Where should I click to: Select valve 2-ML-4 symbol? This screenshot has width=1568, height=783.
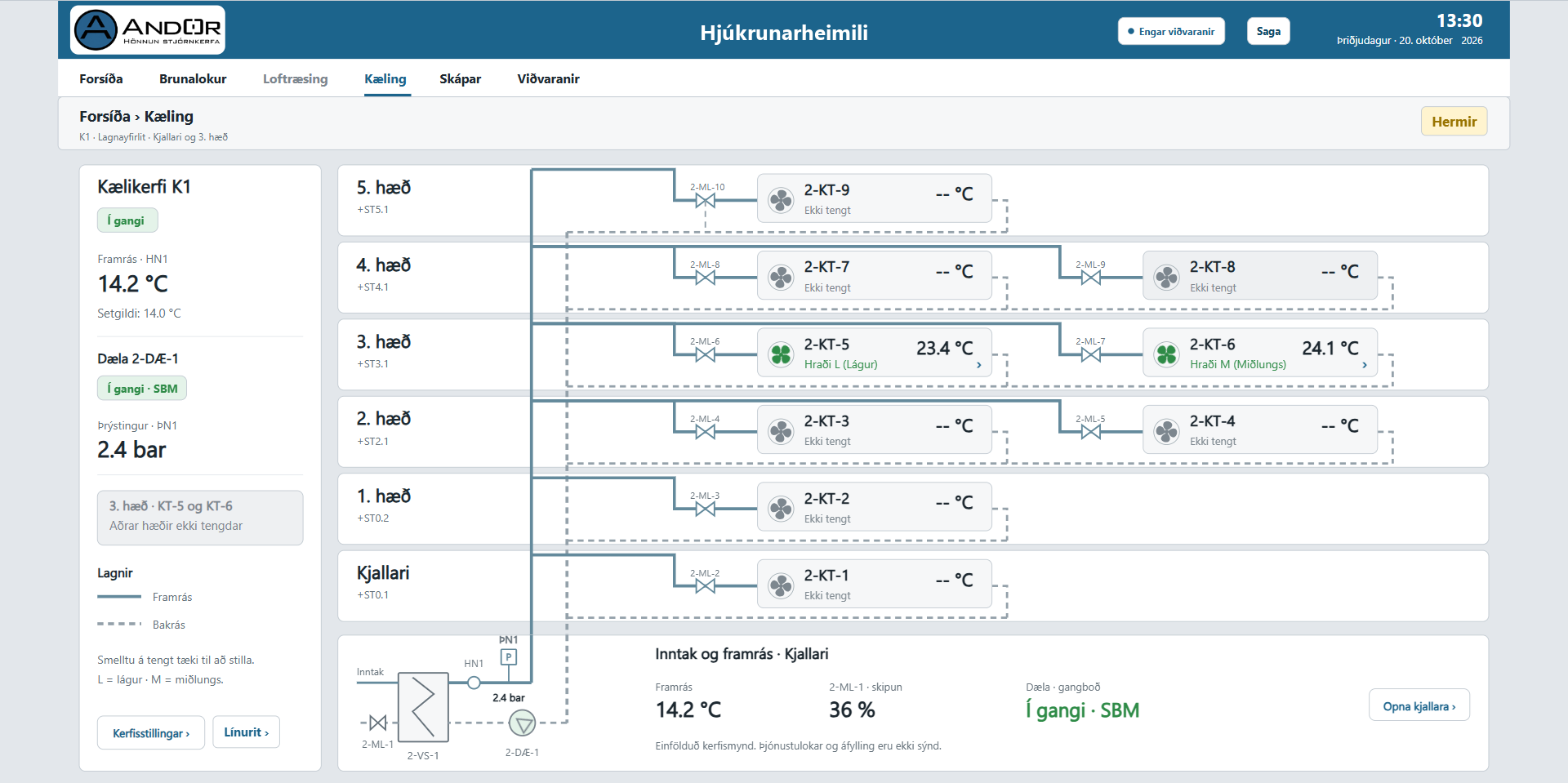point(706,431)
